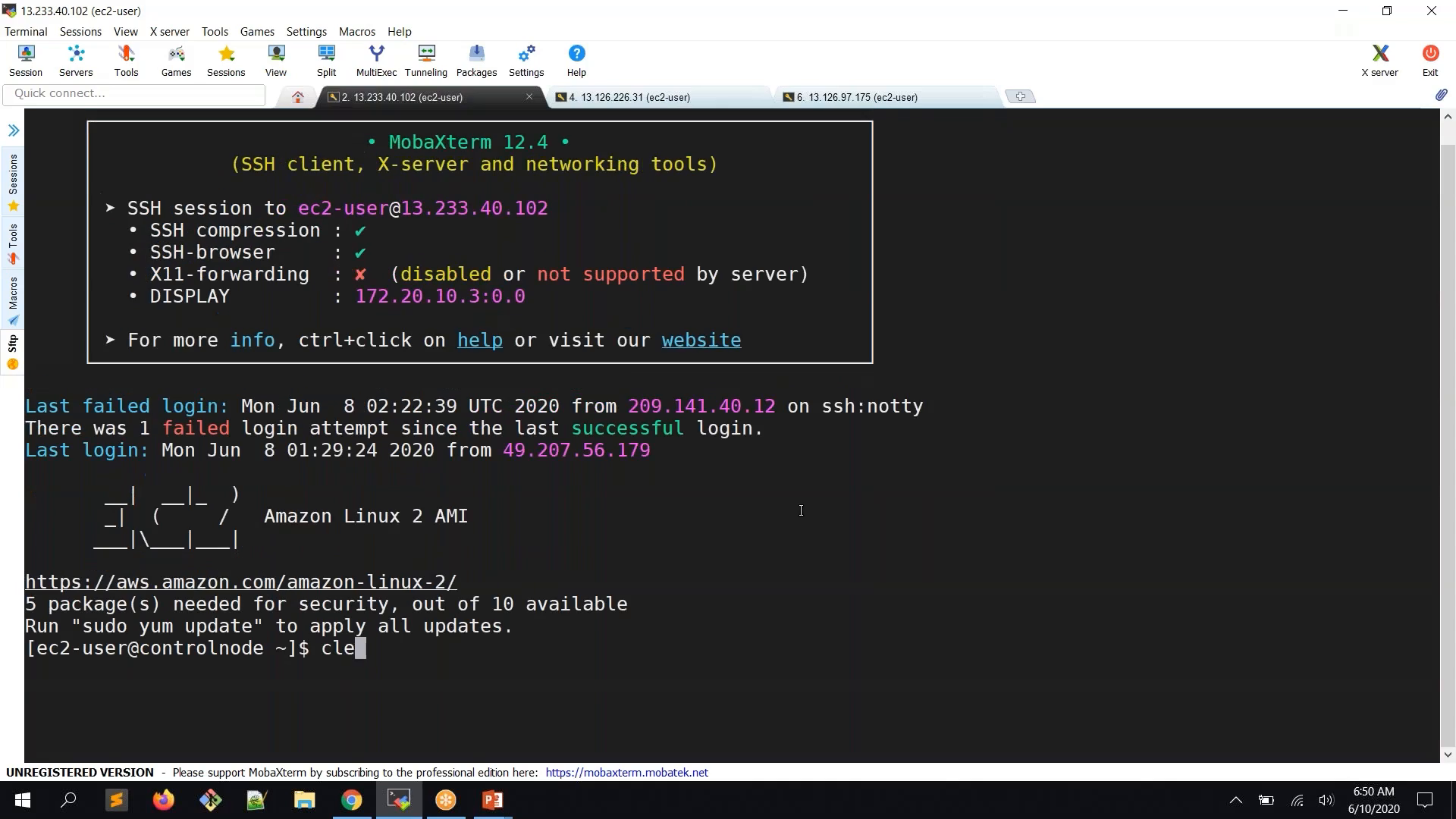The width and height of the screenshot is (1456, 819).
Task: Open File Explorer from taskbar
Action: click(304, 800)
